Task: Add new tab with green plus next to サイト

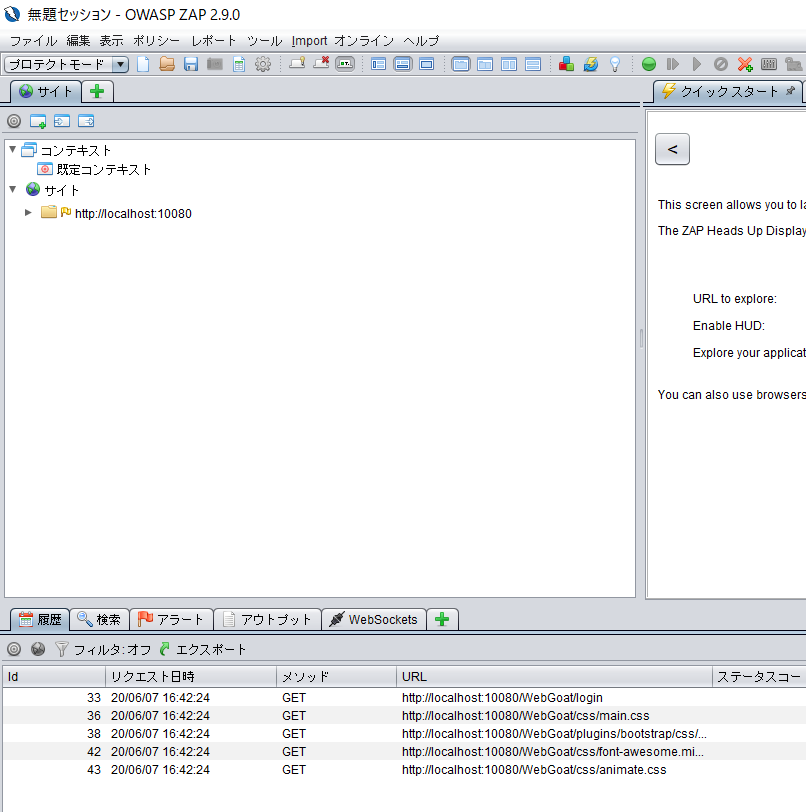Action: click(97, 92)
